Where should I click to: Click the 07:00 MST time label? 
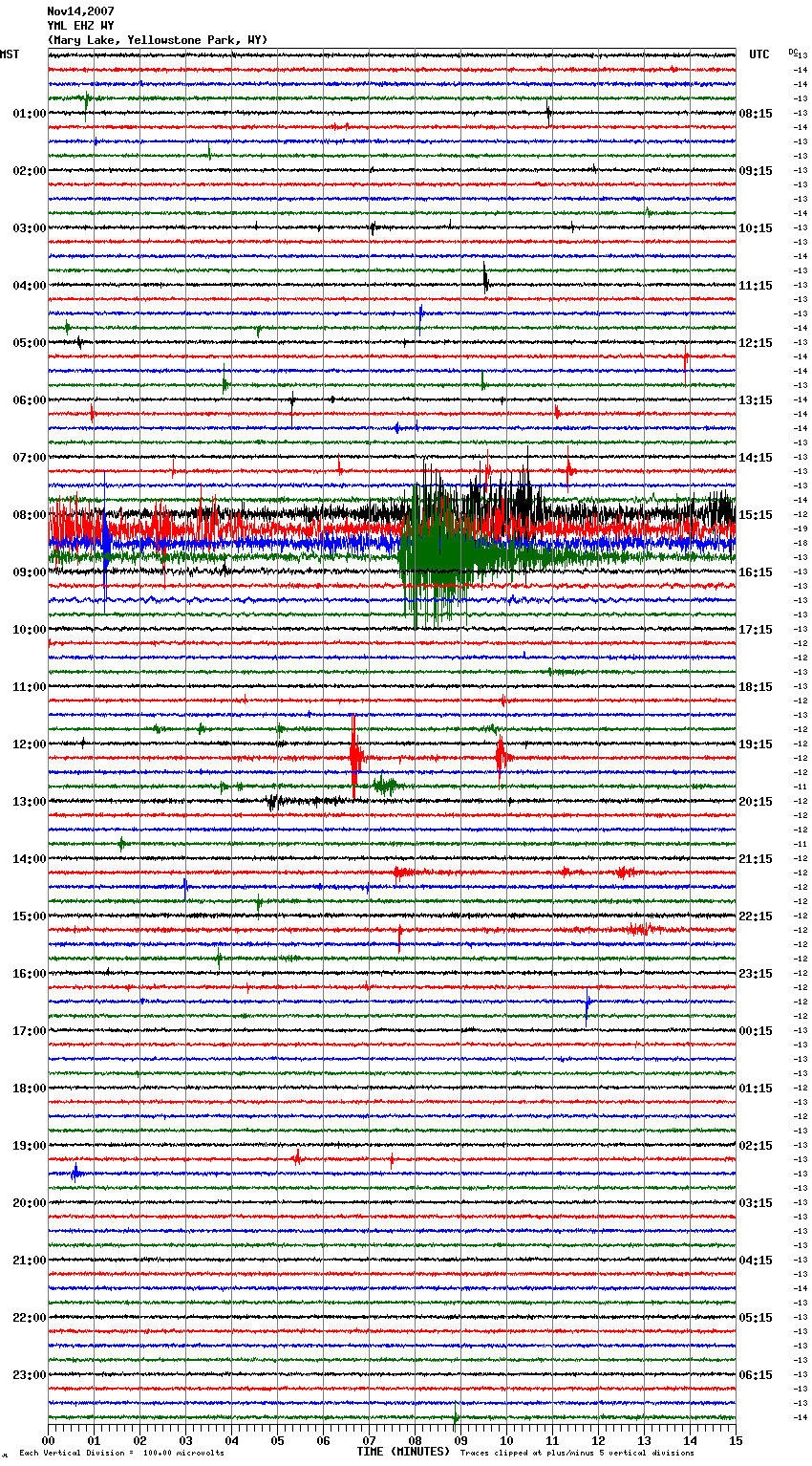coord(29,458)
